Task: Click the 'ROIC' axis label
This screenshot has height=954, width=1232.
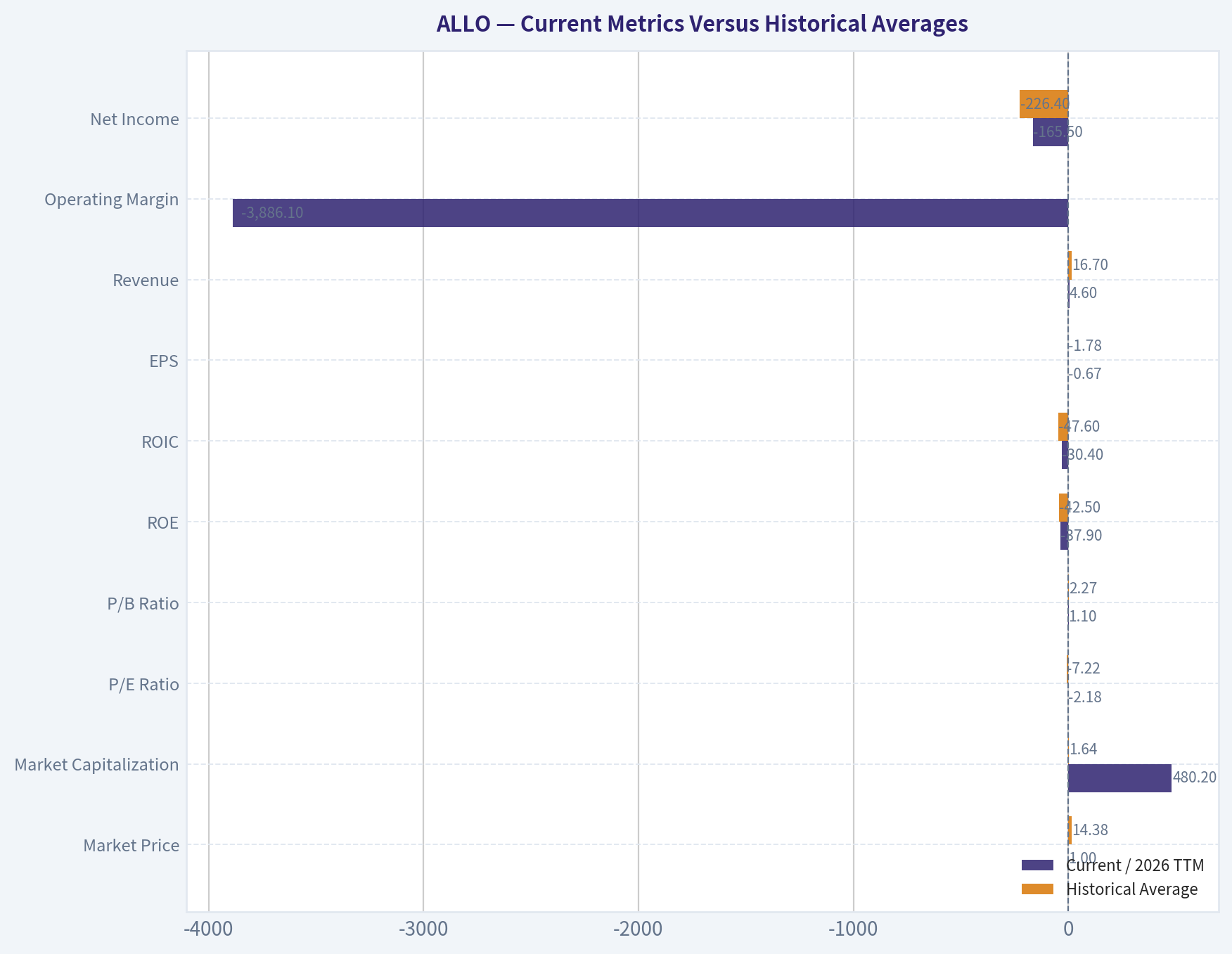Action: (160, 442)
